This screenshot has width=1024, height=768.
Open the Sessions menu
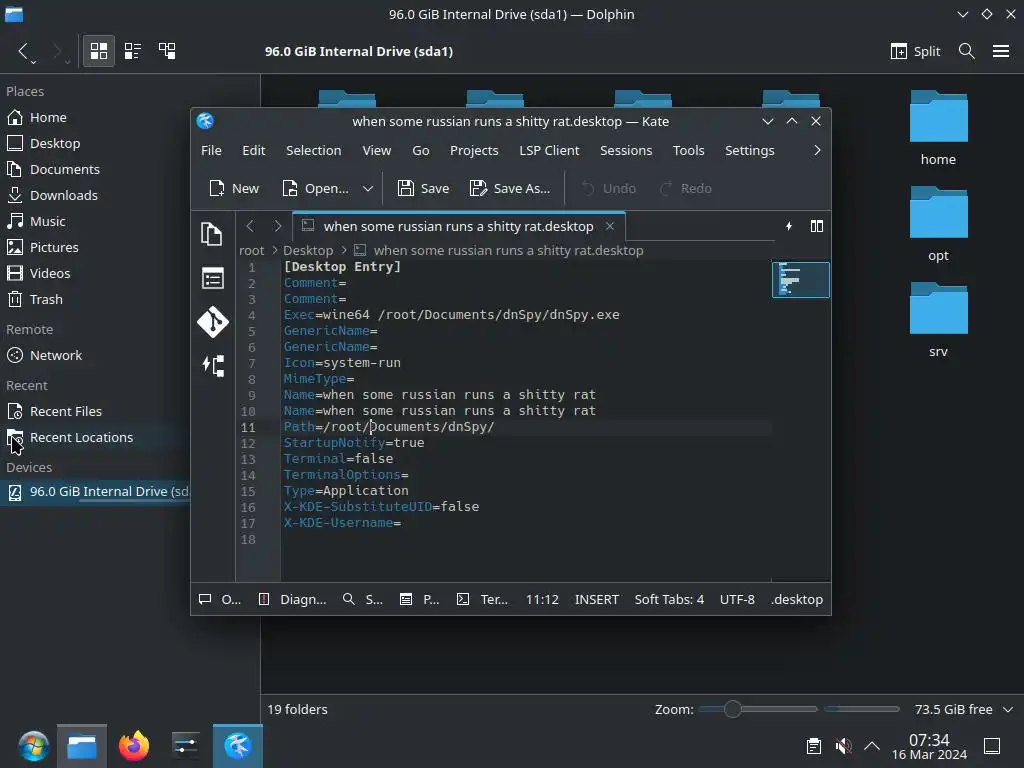tap(626, 150)
